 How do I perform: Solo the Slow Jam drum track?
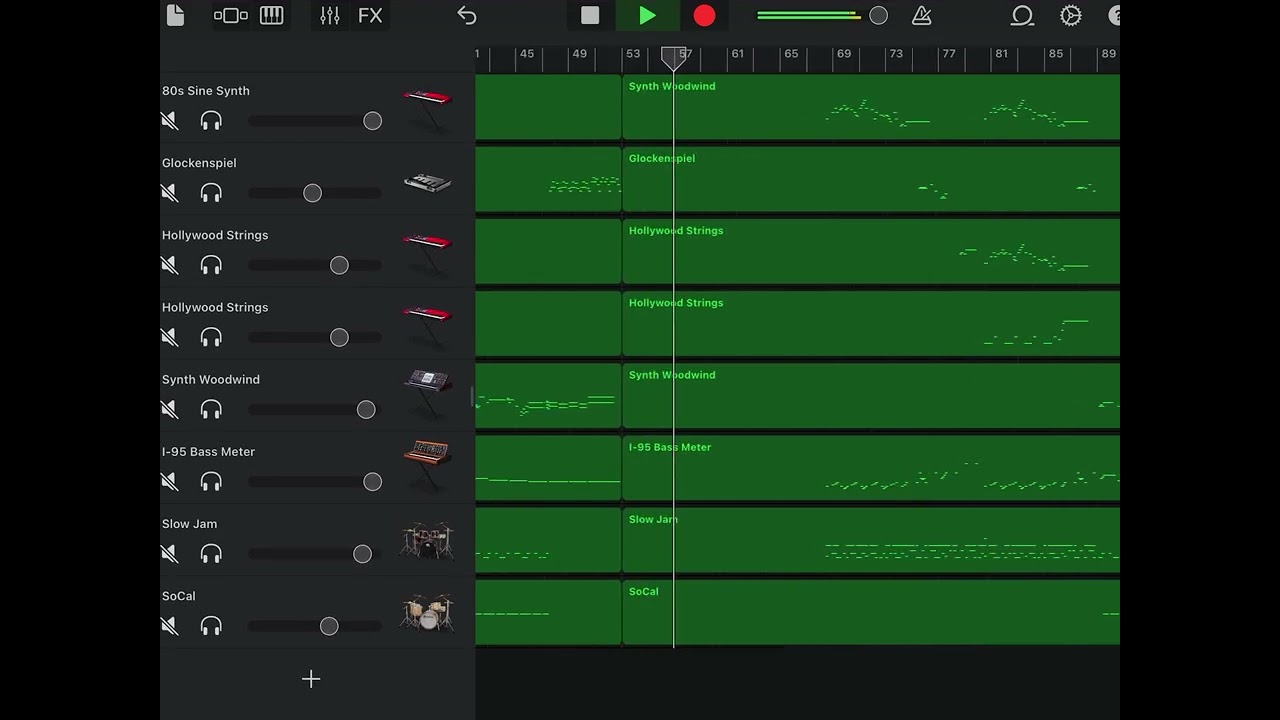click(211, 553)
